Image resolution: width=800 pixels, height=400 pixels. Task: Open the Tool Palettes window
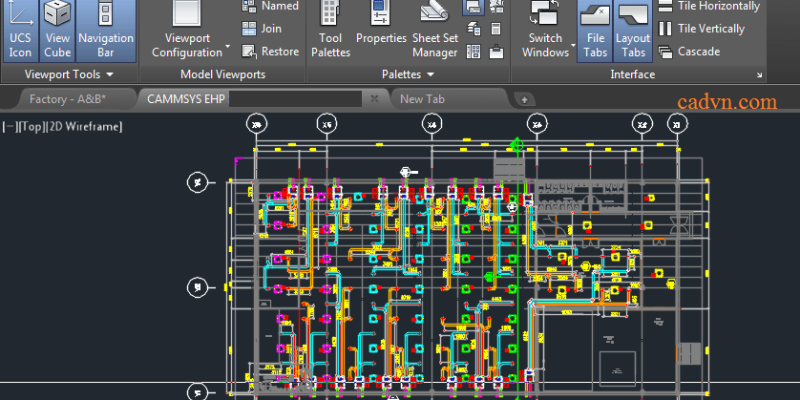pos(331,31)
